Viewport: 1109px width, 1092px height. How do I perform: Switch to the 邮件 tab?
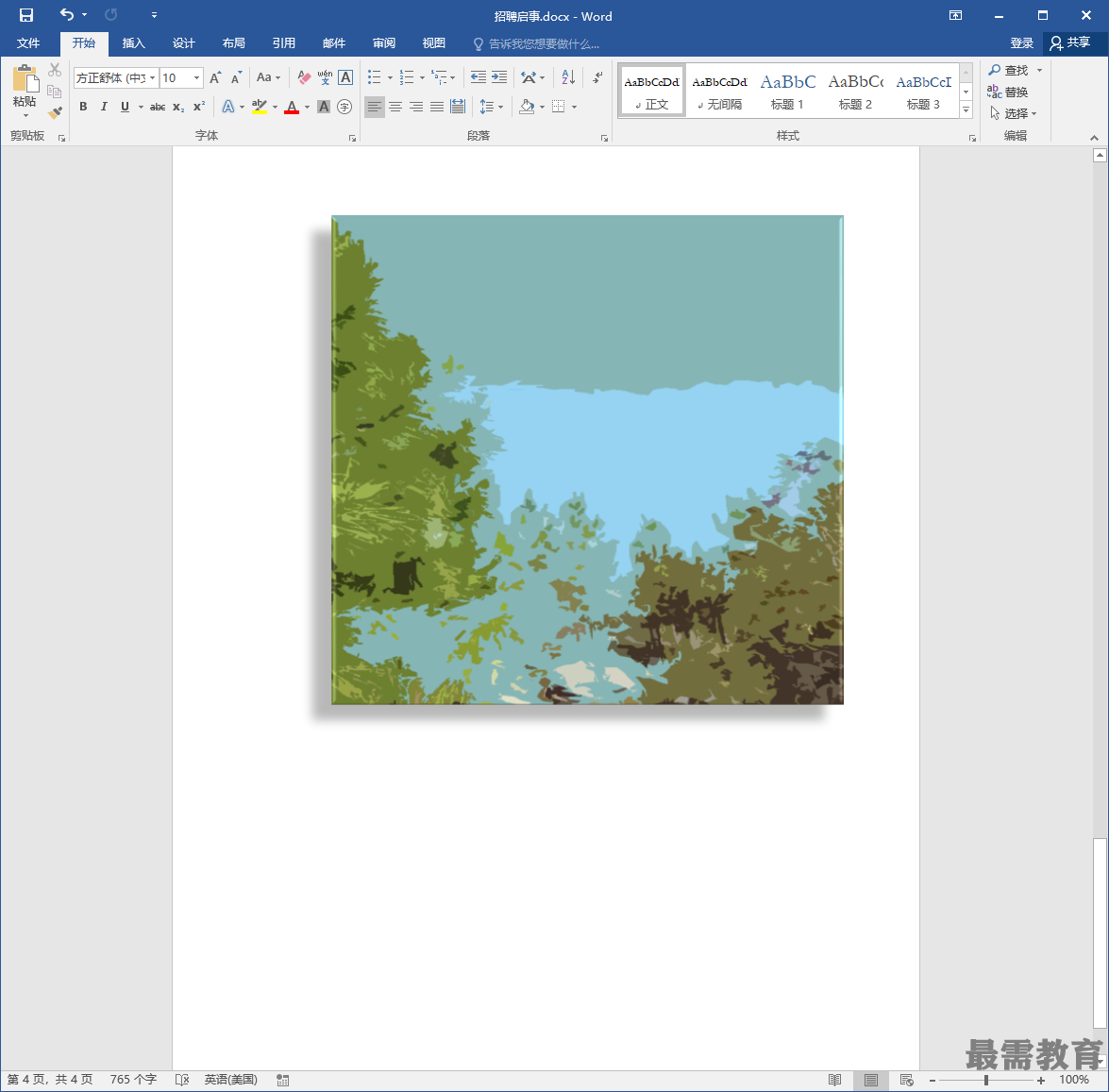pos(334,43)
